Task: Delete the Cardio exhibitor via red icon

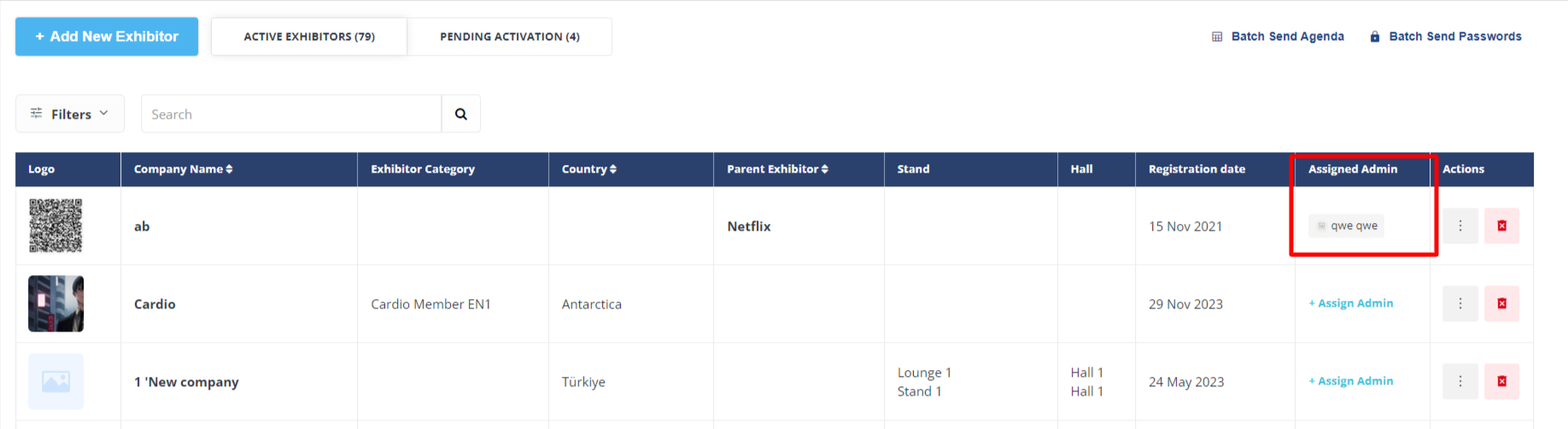Action: click(1501, 303)
